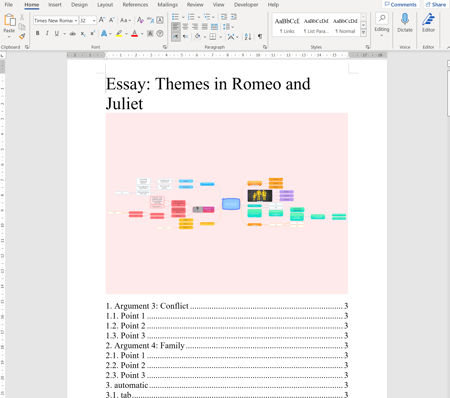Viewport: 450px width, 398px height.
Task: Click the Character Border icon
Action: 160,20
